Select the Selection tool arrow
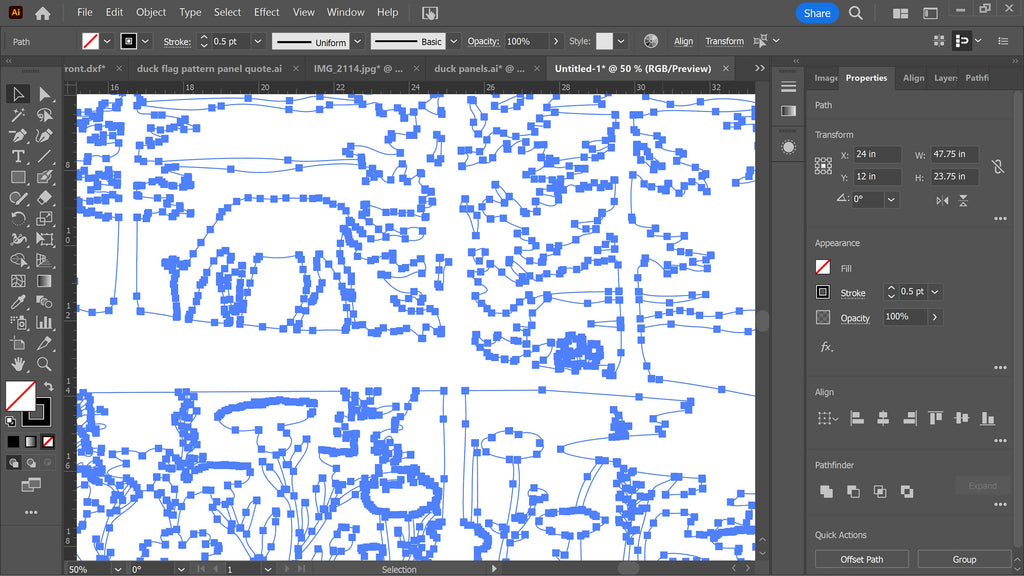Viewport: 1024px width, 576px height. (18, 94)
